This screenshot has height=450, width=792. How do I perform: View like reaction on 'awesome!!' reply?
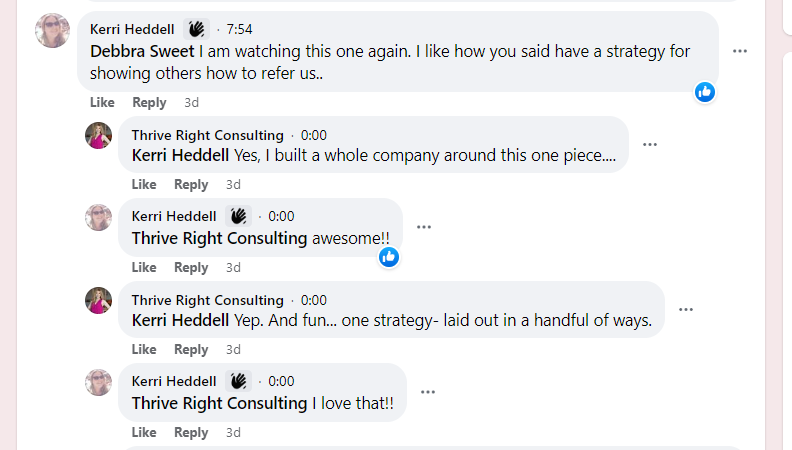389,257
